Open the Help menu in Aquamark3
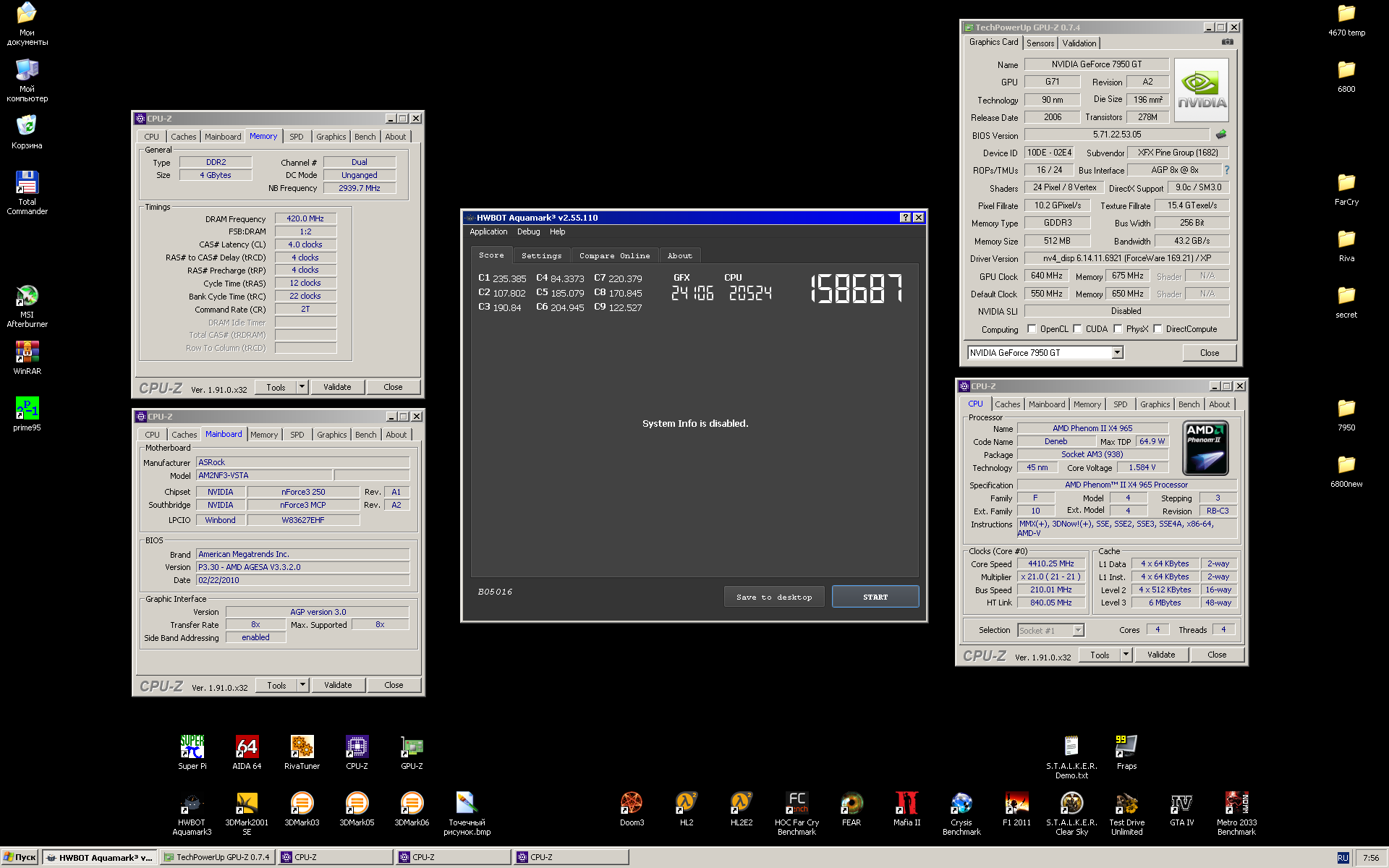Image resolution: width=1389 pixels, height=868 pixels. [x=558, y=232]
